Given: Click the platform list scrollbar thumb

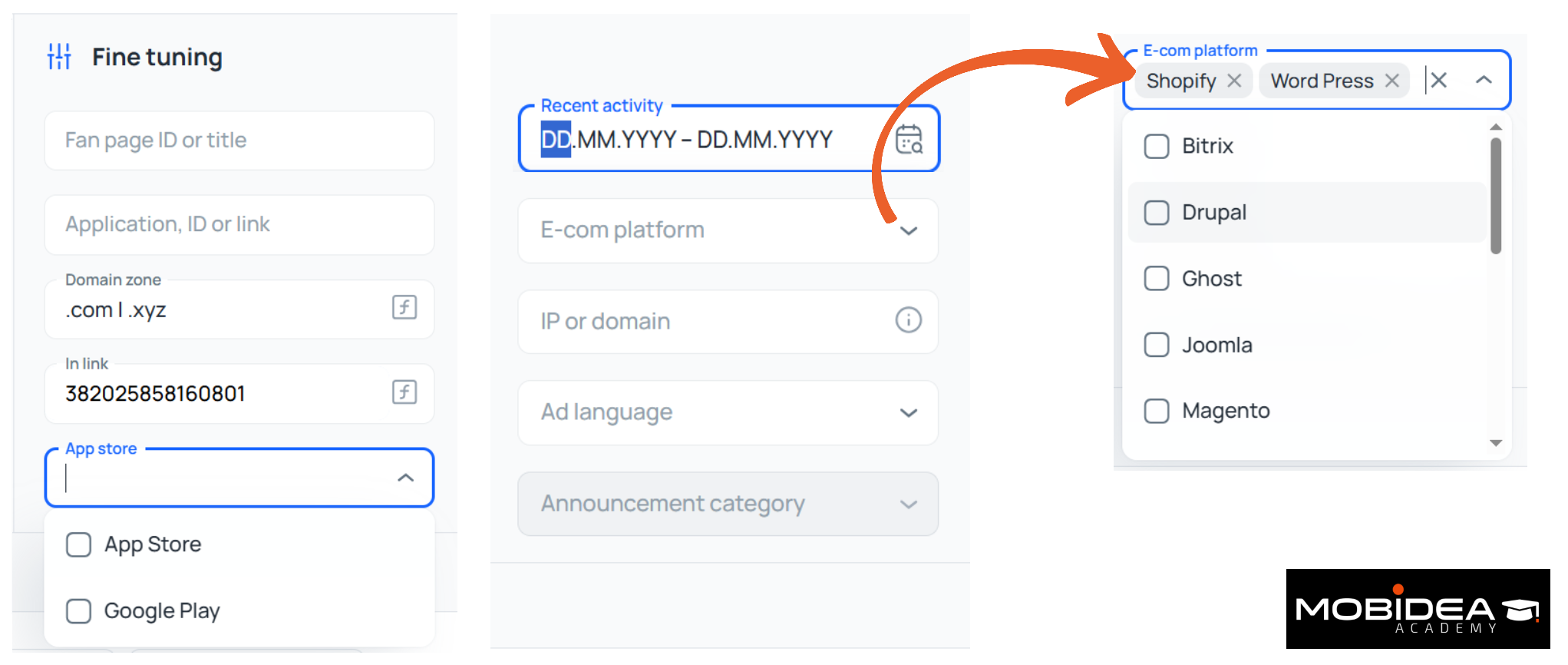Looking at the screenshot, I should 1496,196.
